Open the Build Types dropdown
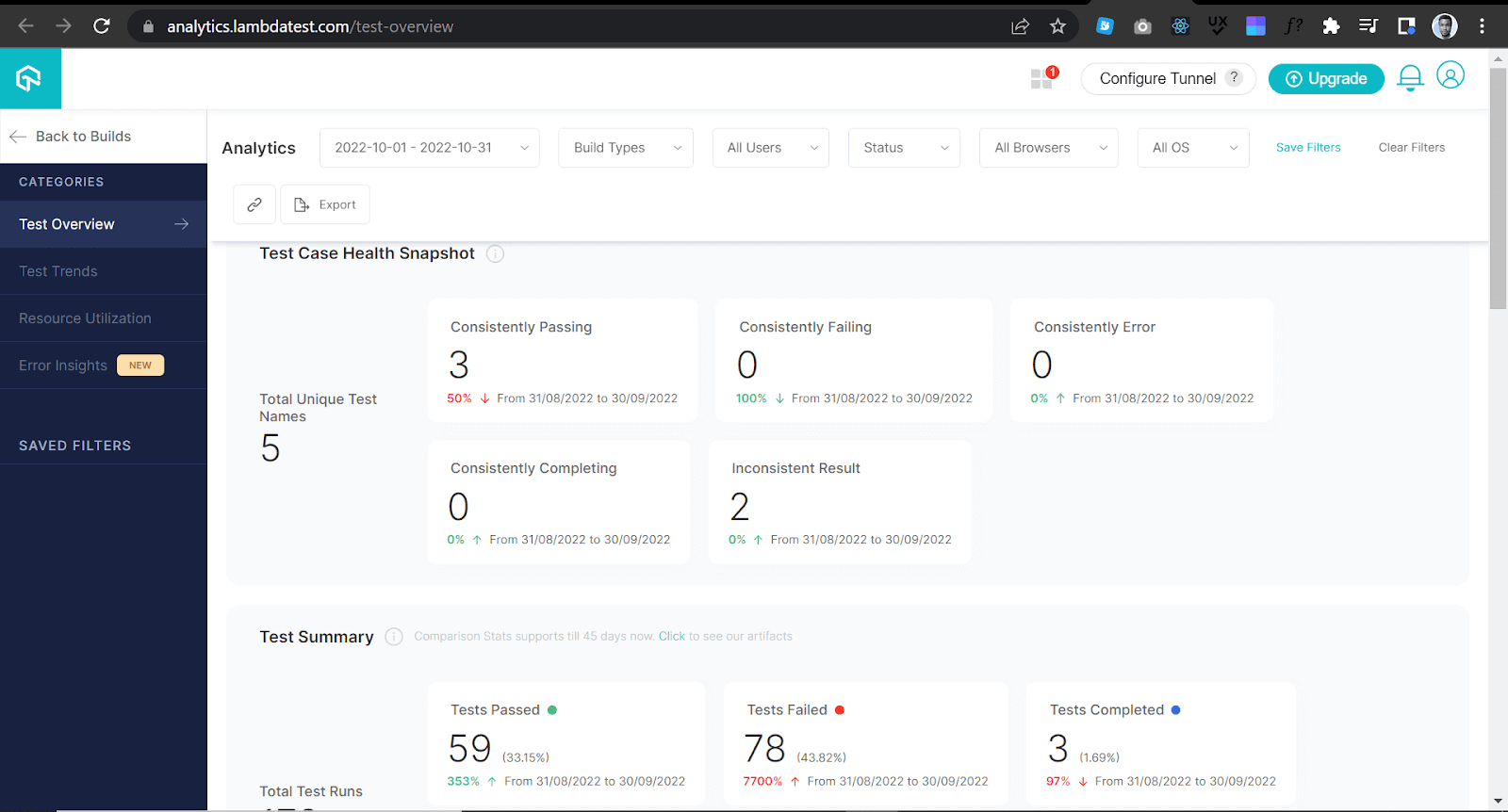Viewport: 1508px width, 812px height. (x=626, y=148)
